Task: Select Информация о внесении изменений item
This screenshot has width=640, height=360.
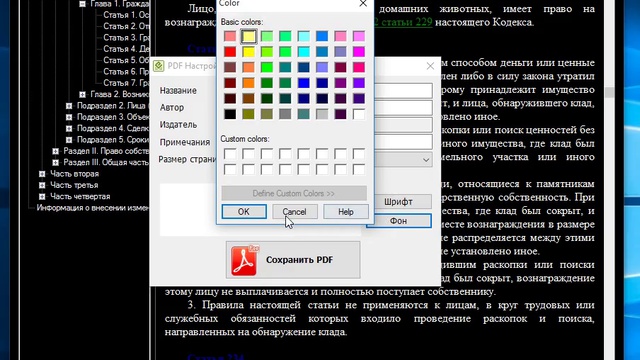Action: point(93,208)
